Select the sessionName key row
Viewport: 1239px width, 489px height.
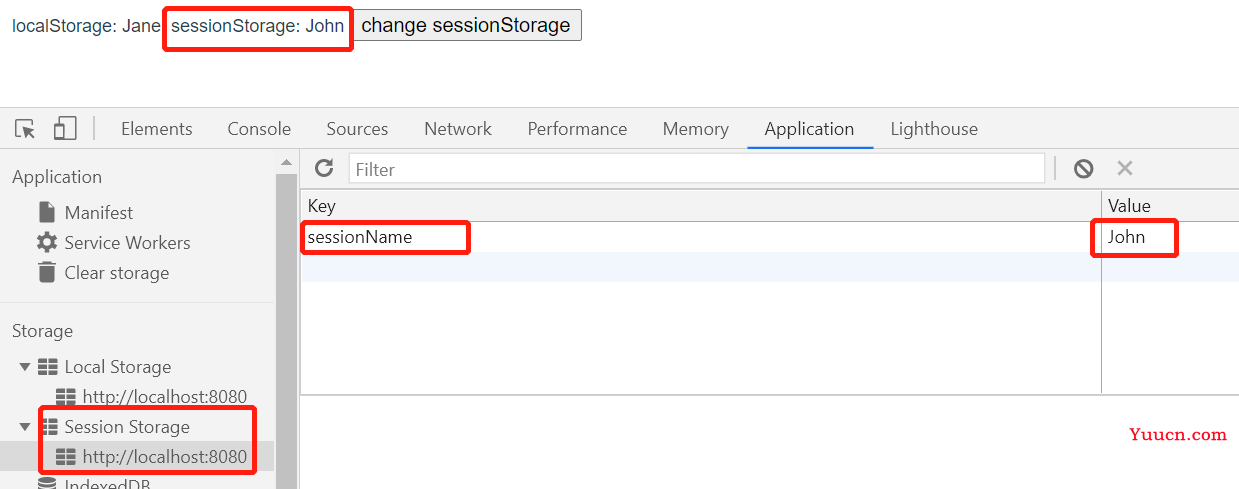pyautogui.click(x=770, y=237)
